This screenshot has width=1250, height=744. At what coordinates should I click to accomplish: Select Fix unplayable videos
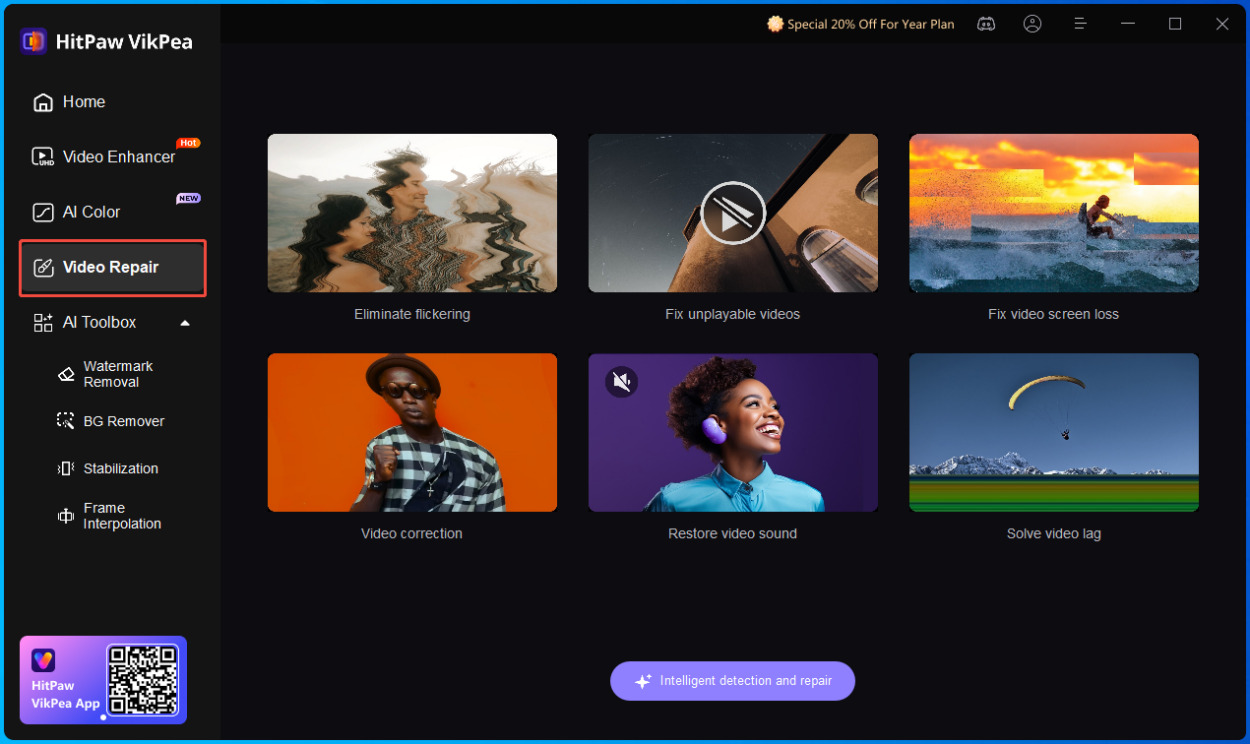732,213
